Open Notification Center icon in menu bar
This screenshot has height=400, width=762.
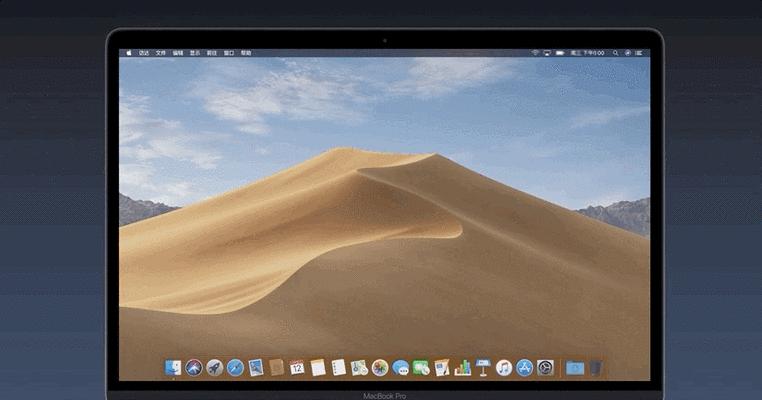coord(639,53)
